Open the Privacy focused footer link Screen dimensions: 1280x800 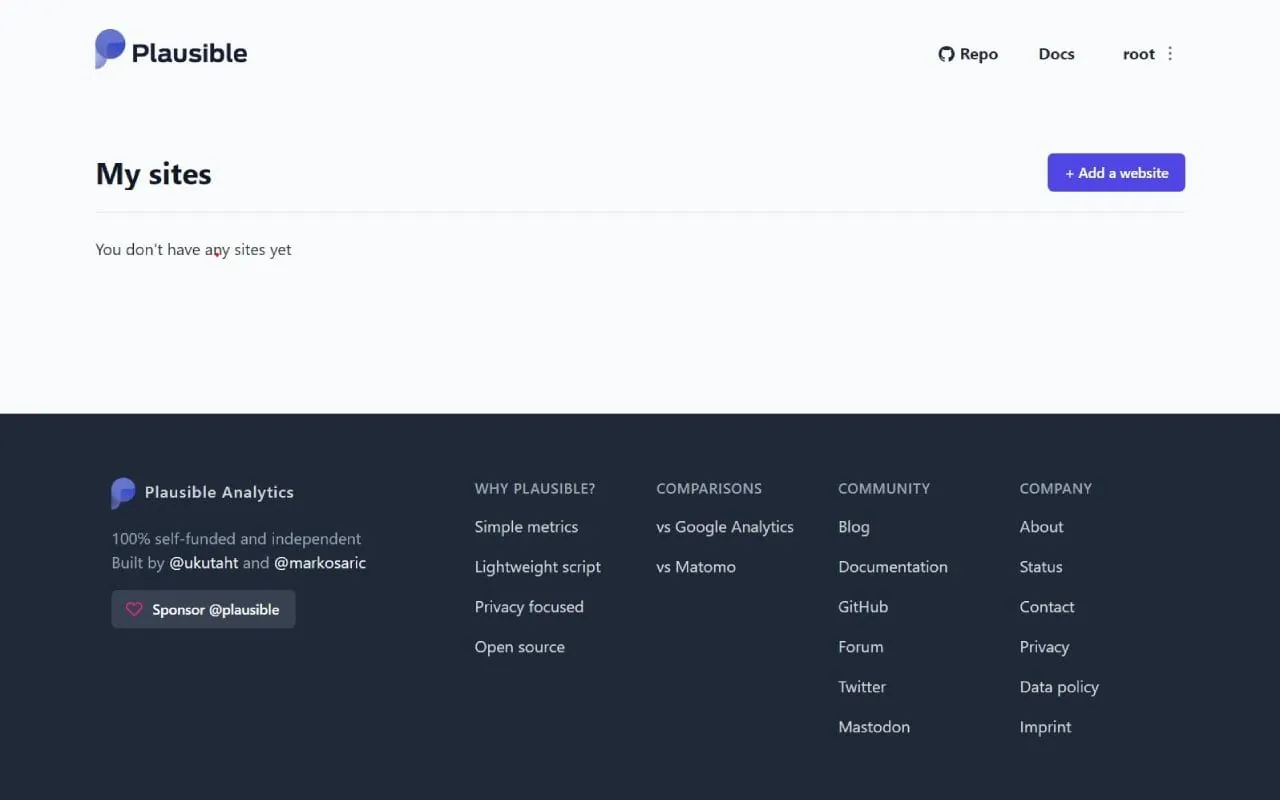point(529,607)
